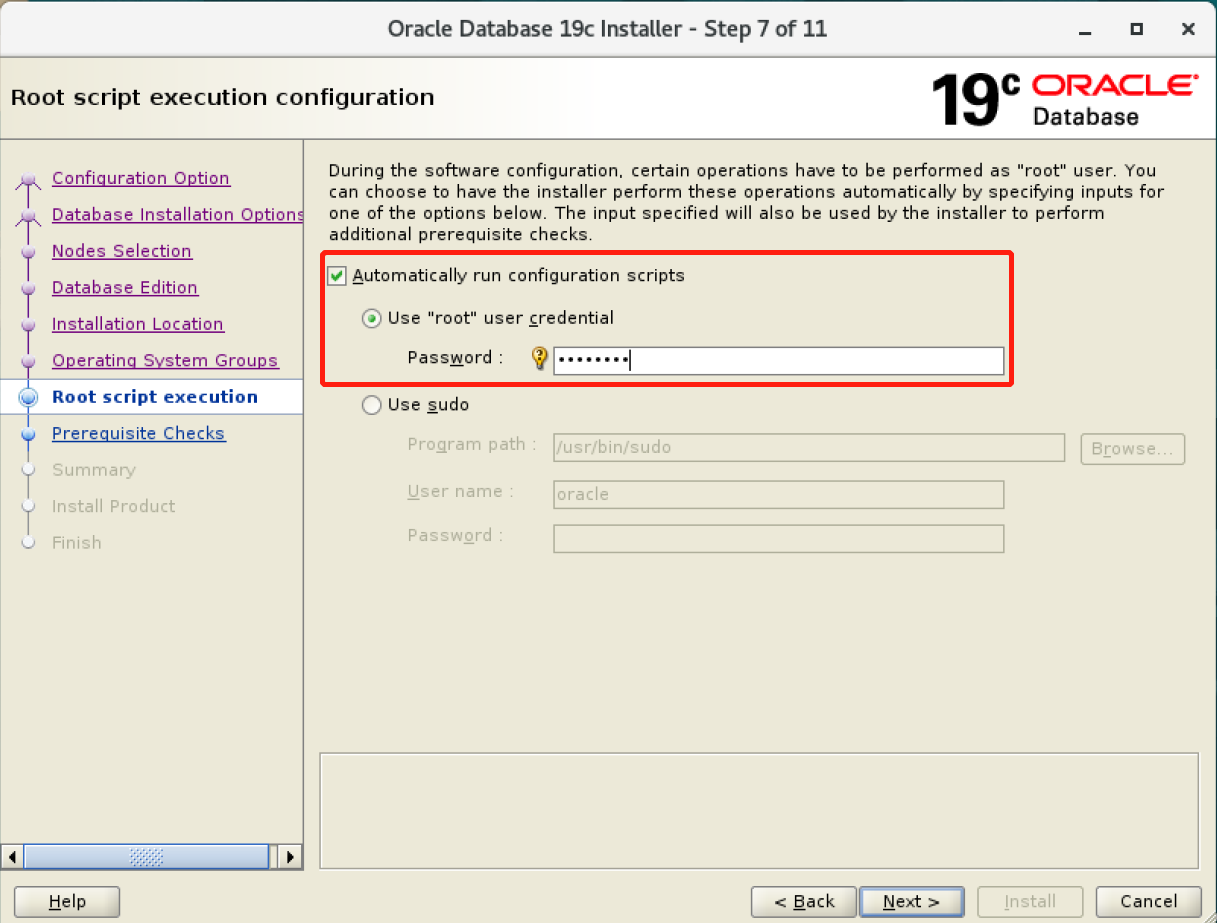Focus the root Password input field
The image size is (1217, 923).
tap(778, 360)
